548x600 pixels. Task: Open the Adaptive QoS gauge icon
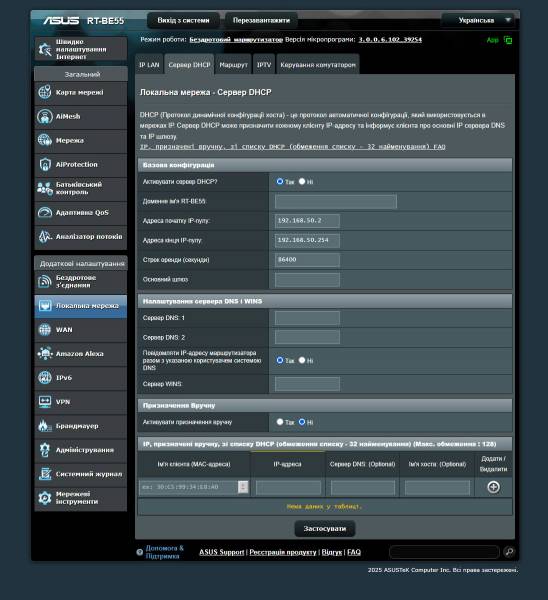(45, 212)
